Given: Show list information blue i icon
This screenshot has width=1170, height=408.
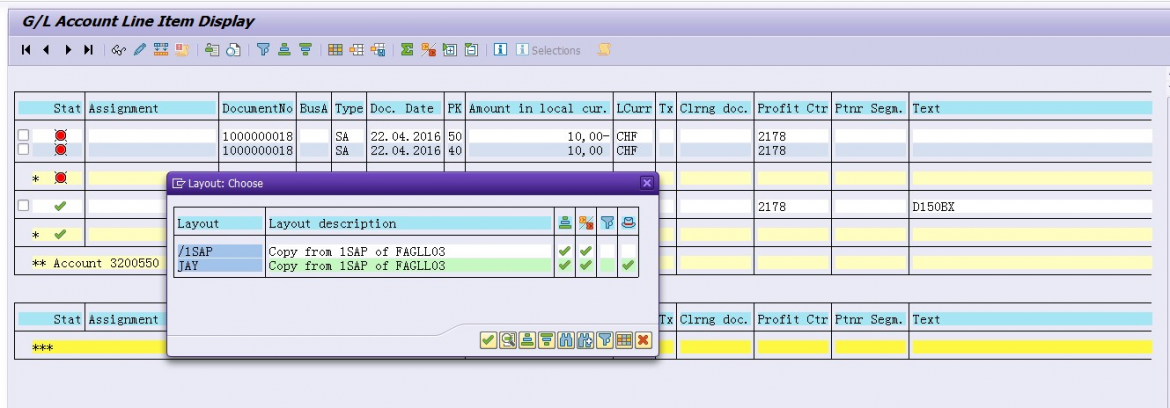Looking at the screenshot, I should point(501,50).
